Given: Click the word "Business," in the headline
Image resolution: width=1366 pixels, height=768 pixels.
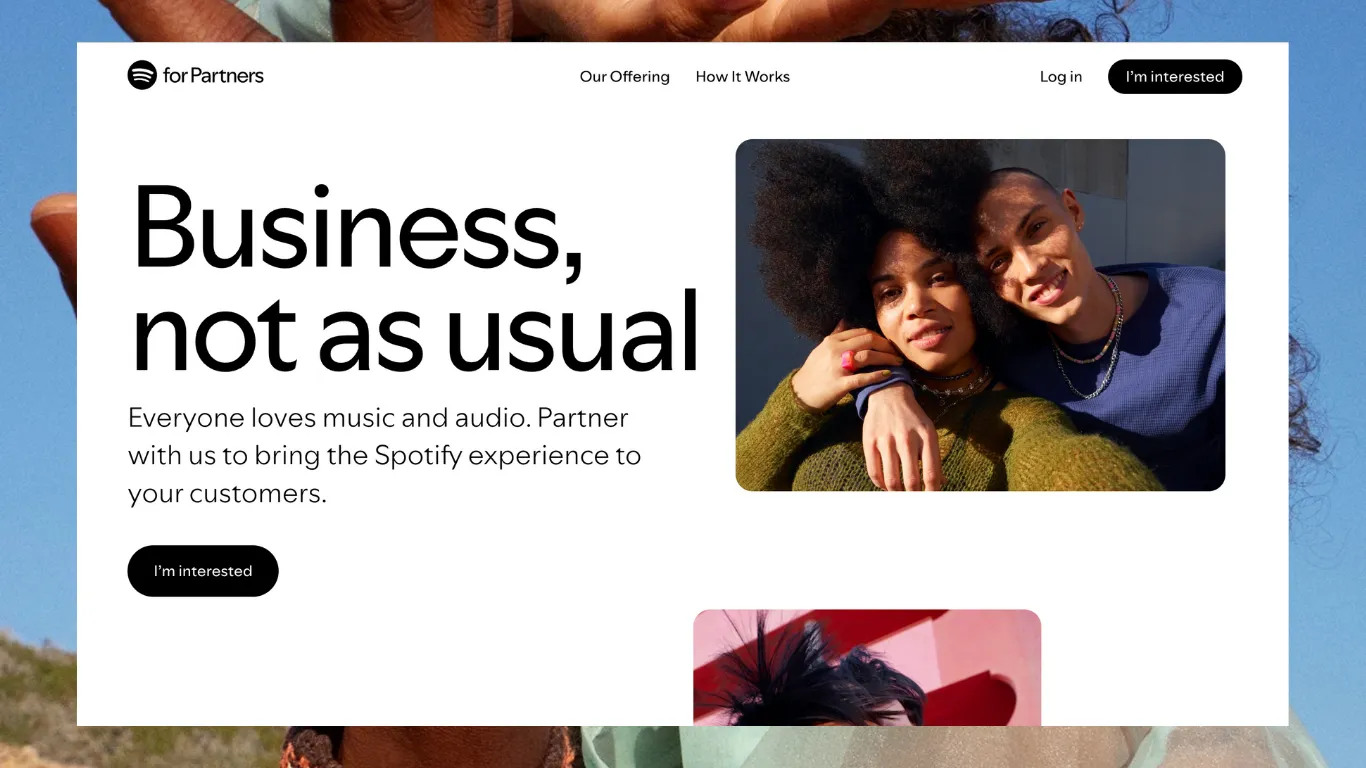Looking at the screenshot, I should [x=358, y=229].
